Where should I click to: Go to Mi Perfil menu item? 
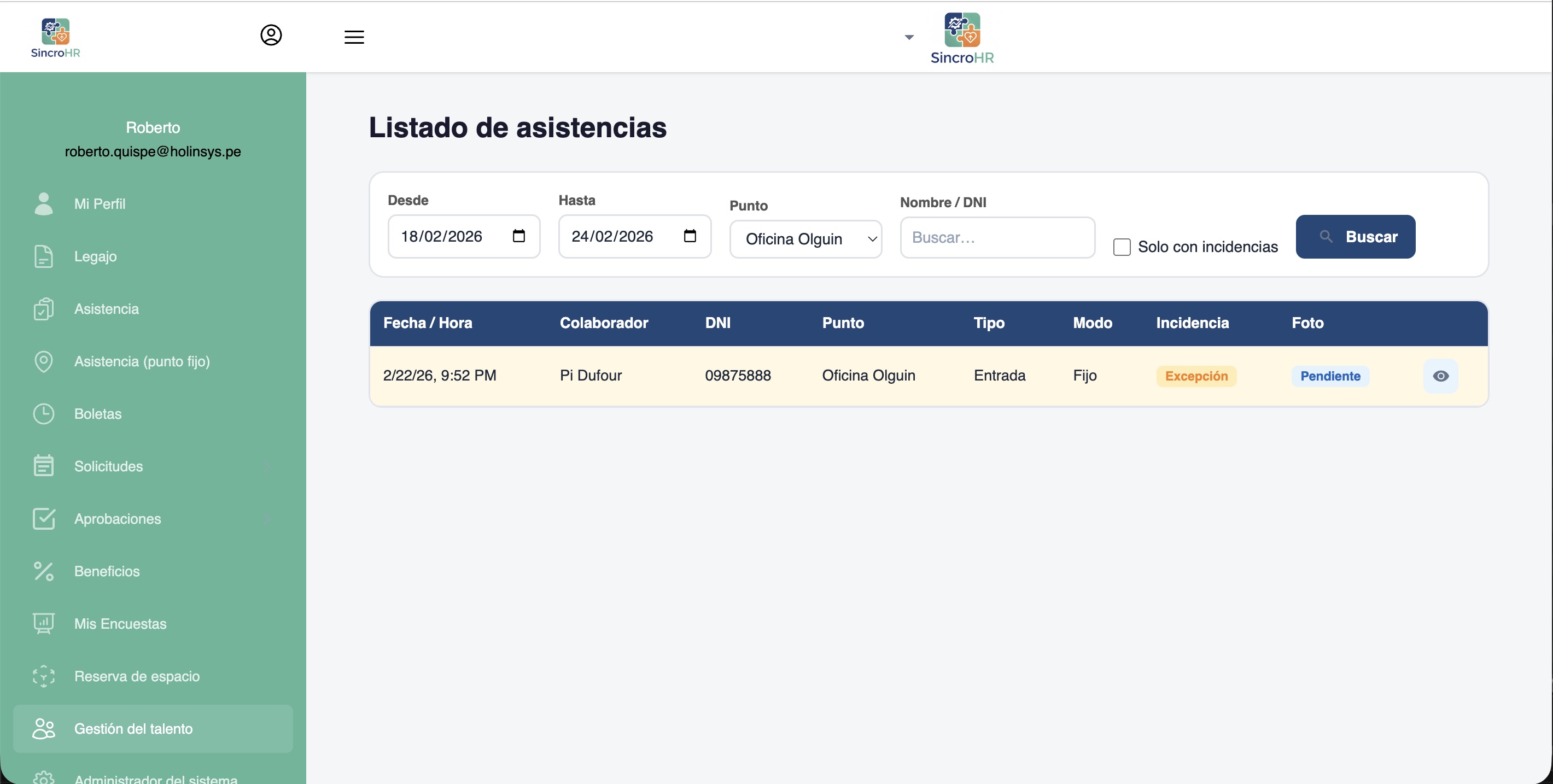coord(100,204)
